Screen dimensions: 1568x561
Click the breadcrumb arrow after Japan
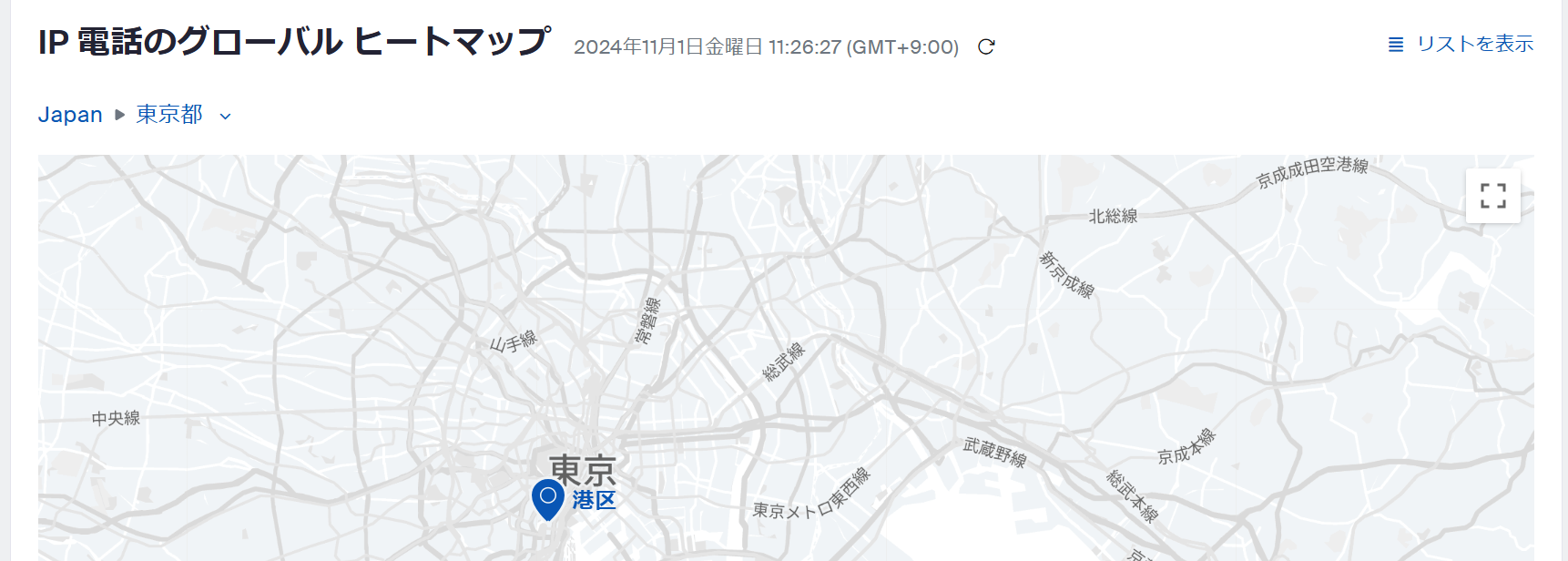coord(119,115)
